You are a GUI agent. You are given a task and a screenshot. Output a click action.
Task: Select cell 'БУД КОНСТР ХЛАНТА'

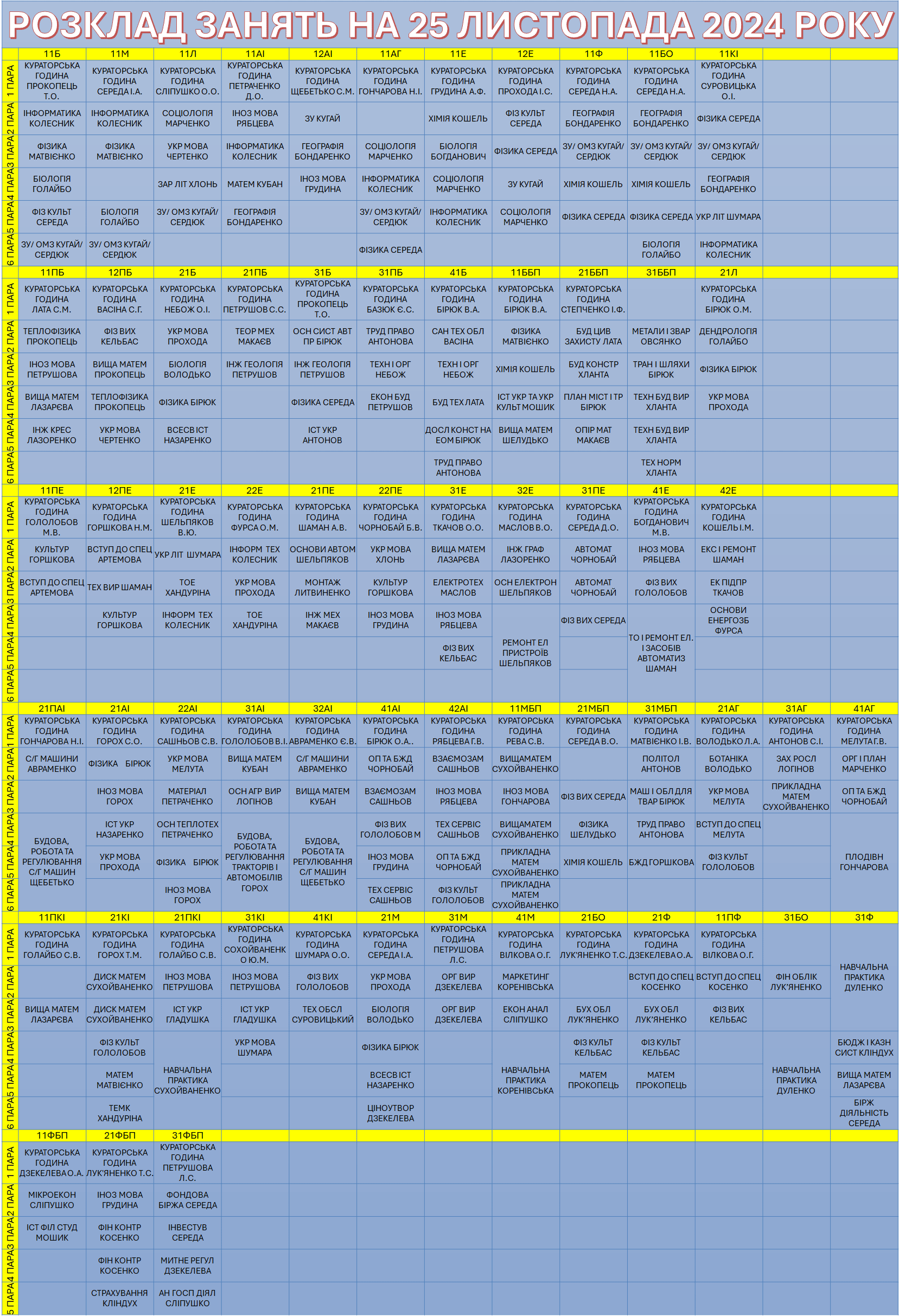coord(593,369)
